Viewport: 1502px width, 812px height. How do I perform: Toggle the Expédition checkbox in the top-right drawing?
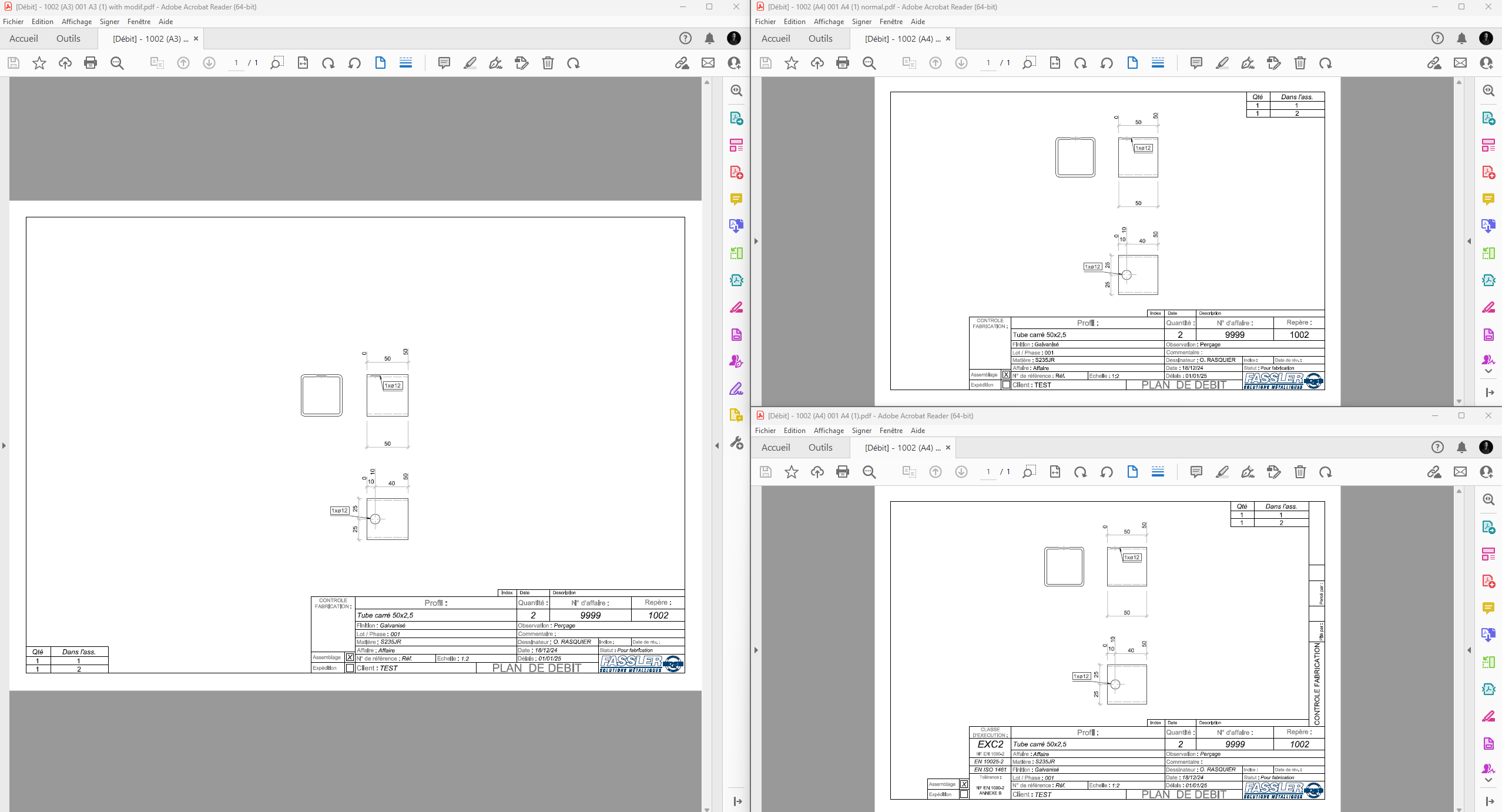[x=1006, y=385]
